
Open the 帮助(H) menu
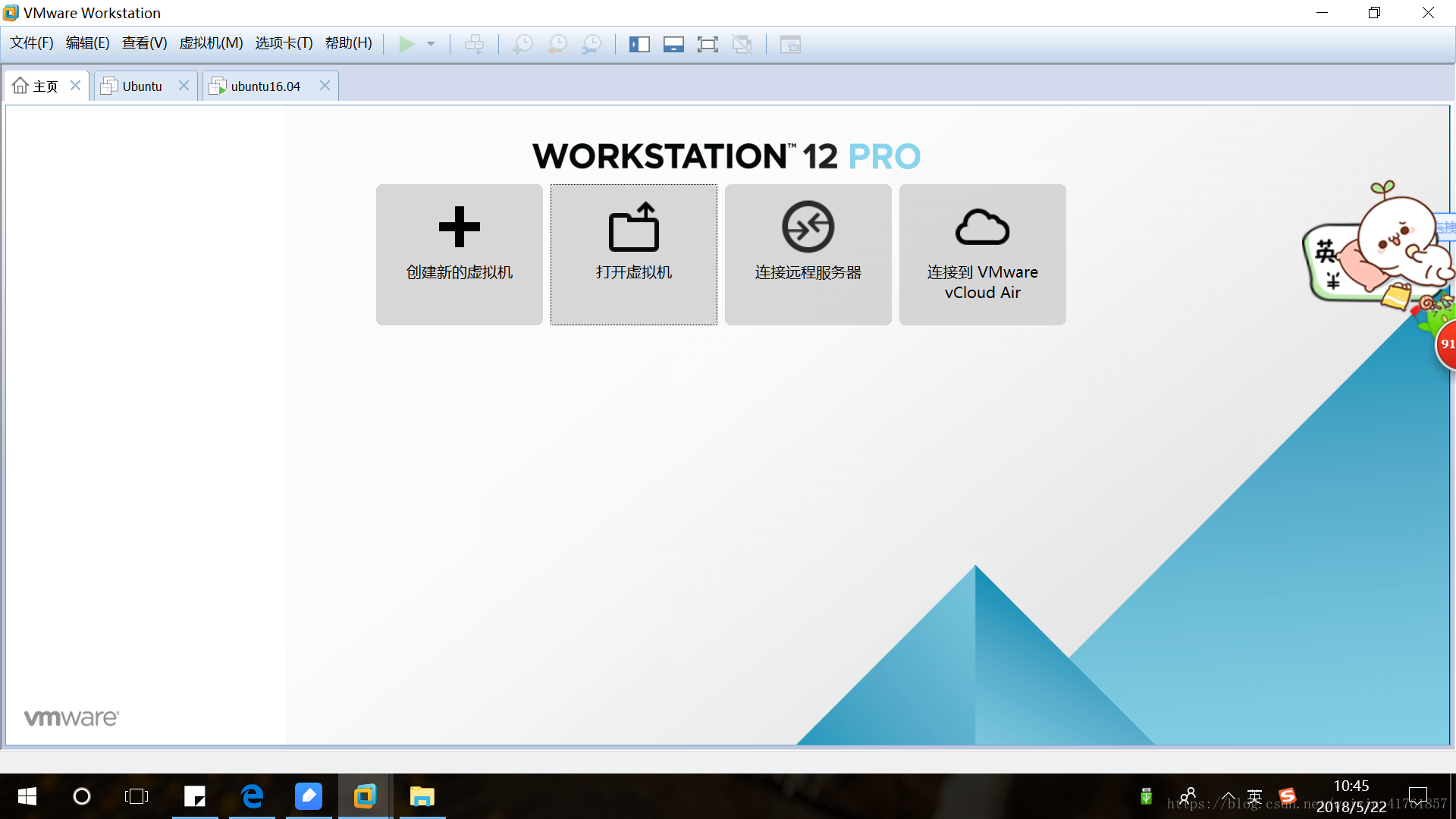(x=349, y=43)
